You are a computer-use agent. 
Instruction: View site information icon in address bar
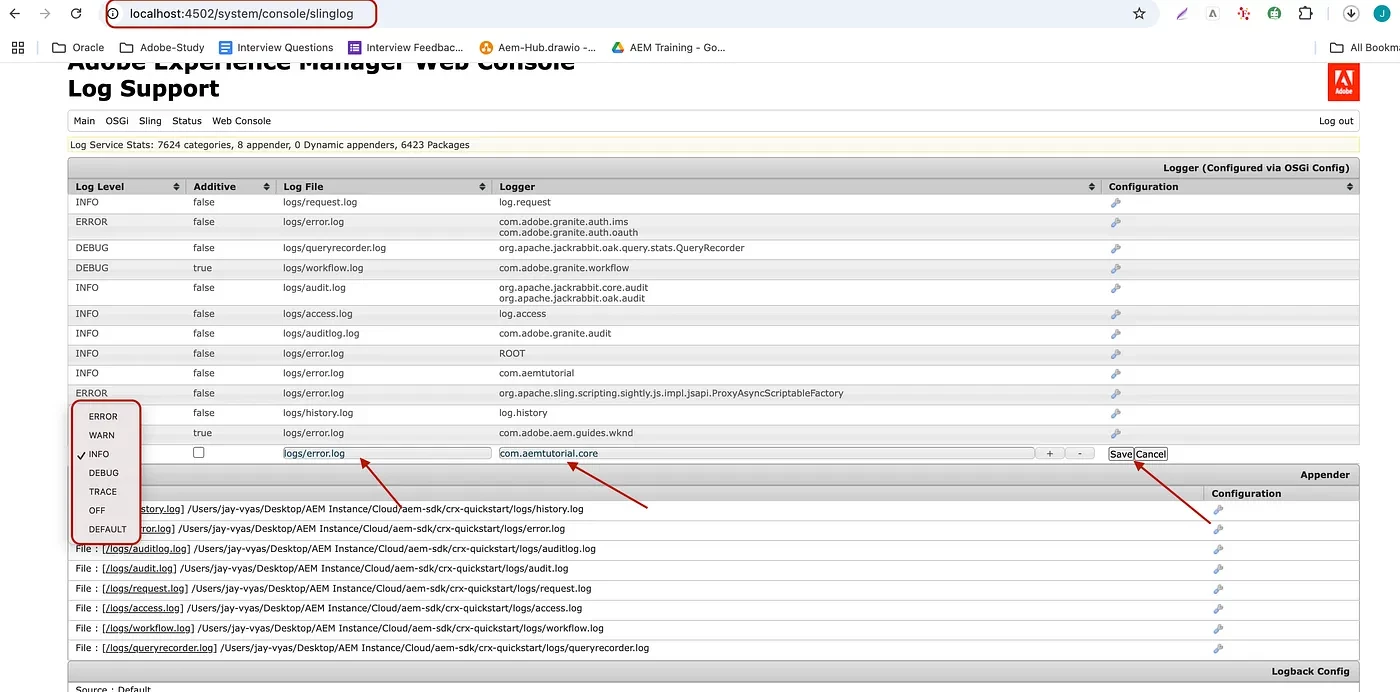click(113, 14)
